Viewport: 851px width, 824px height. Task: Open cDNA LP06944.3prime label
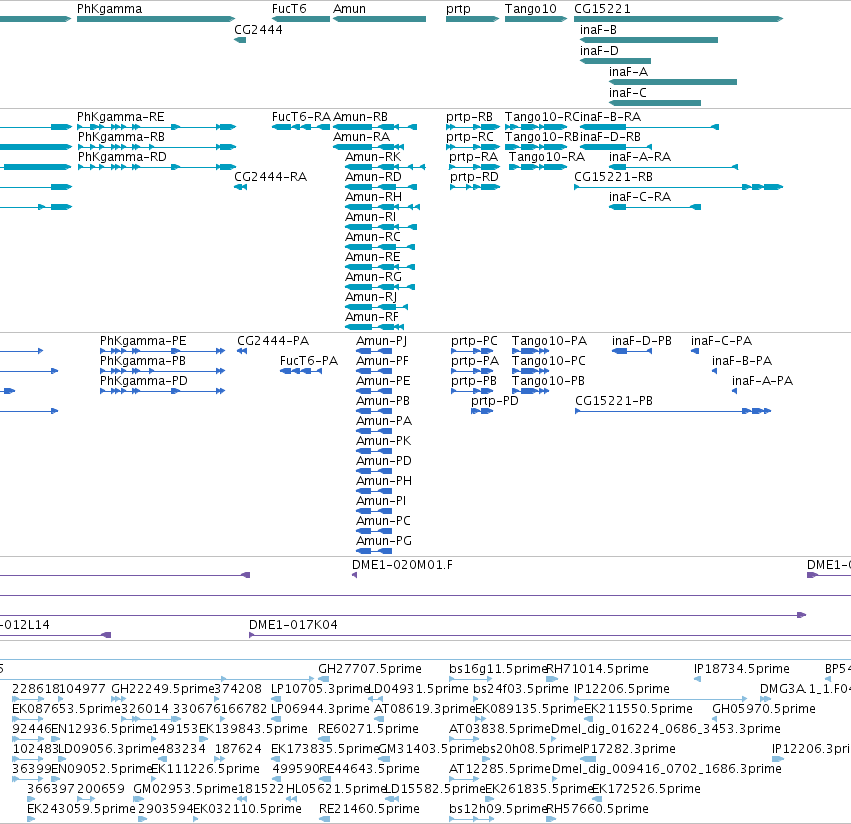(x=320, y=709)
